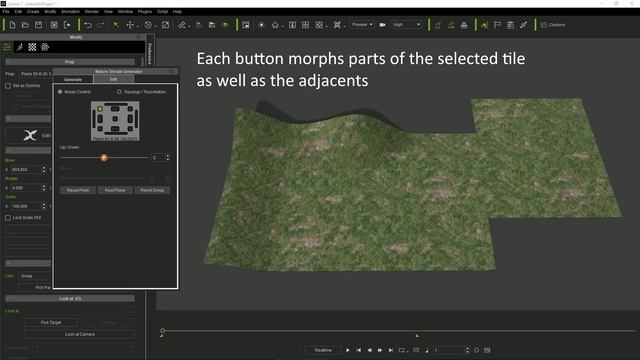Click the Export icon in the toolbar
Image resolution: width=640 pixels, height=360 pixels.
tap(67, 25)
